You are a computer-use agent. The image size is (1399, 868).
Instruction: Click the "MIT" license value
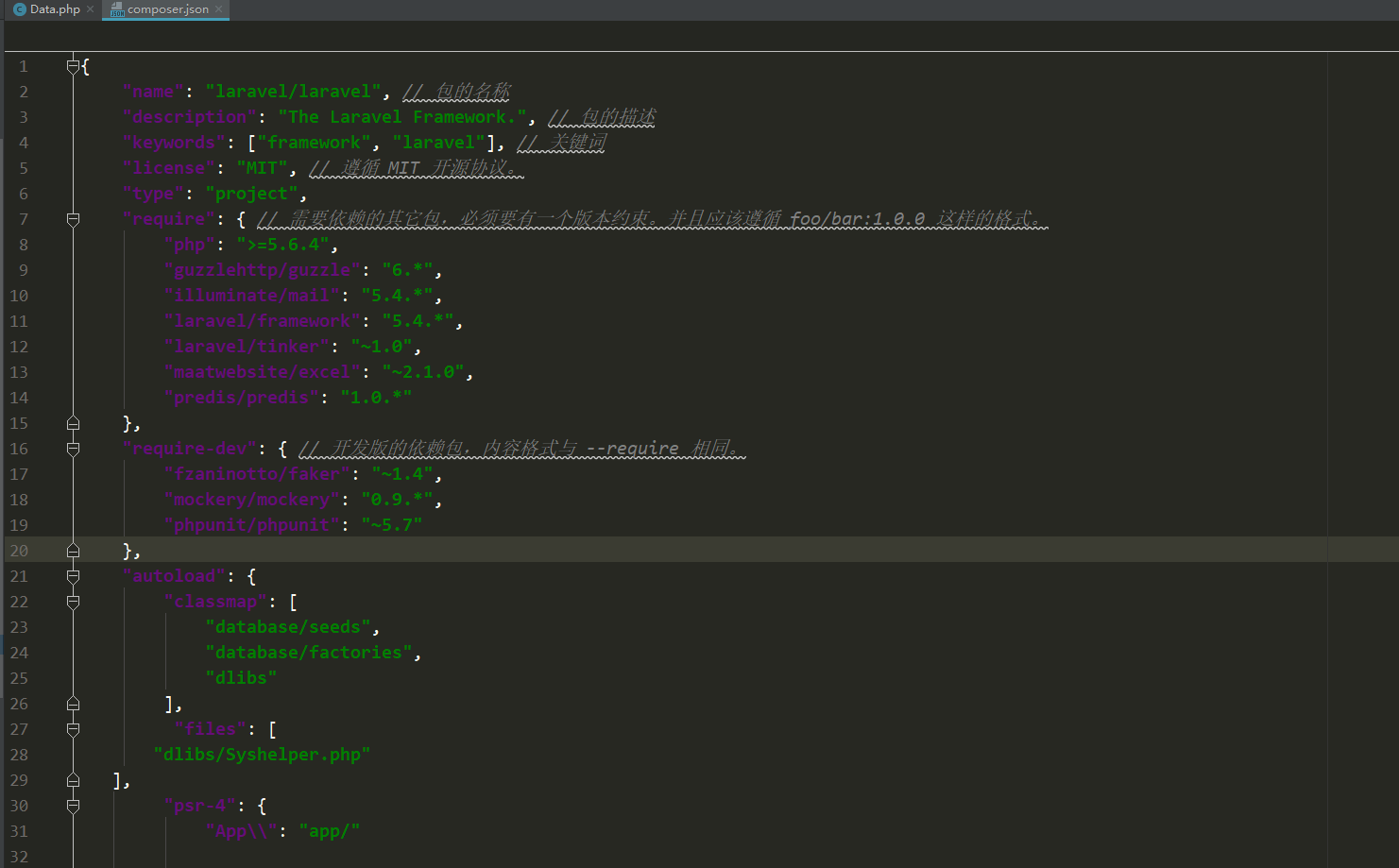click(x=262, y=168)
